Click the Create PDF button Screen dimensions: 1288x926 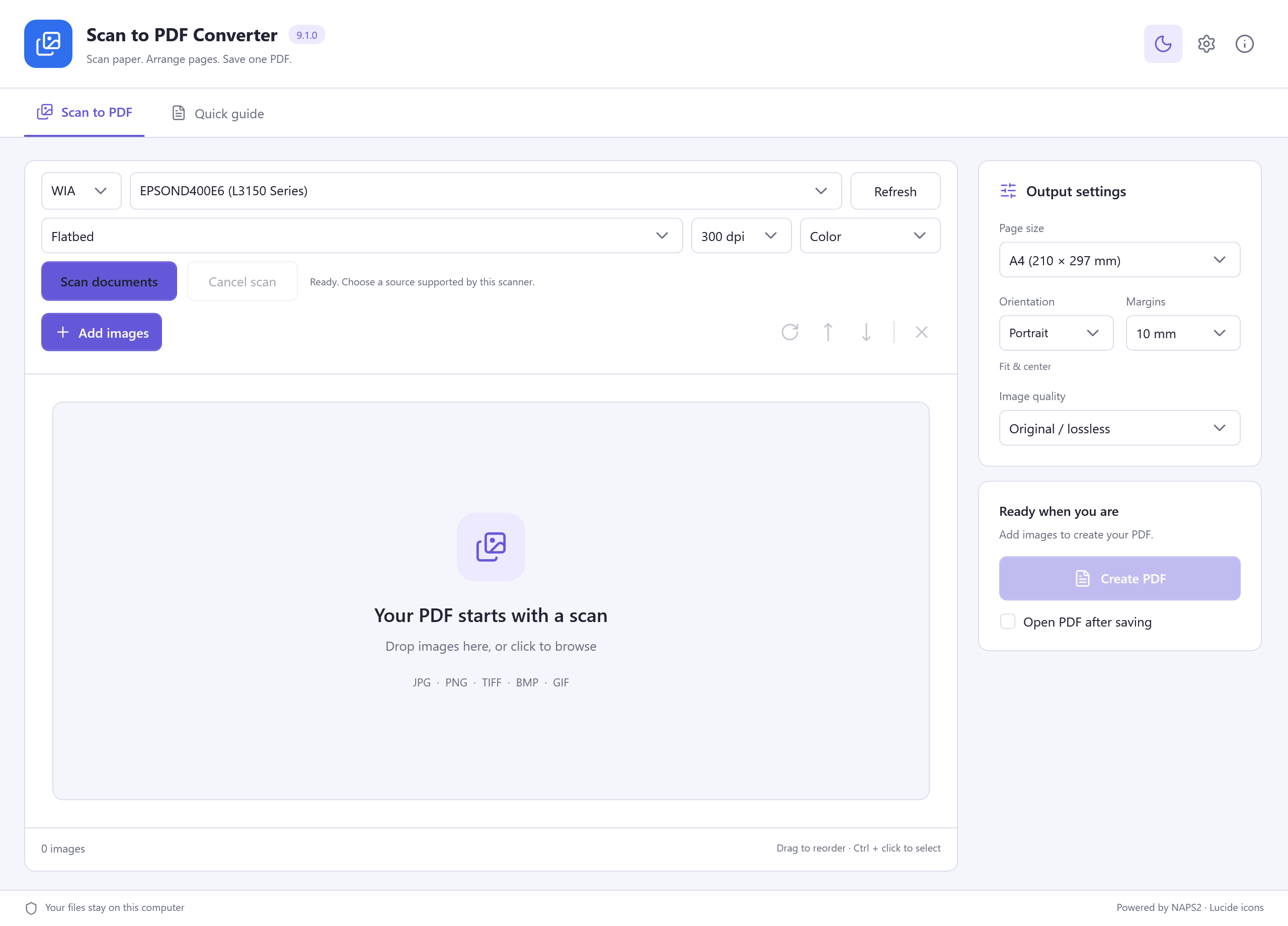pyautogui.click(x=1119, y=578)
